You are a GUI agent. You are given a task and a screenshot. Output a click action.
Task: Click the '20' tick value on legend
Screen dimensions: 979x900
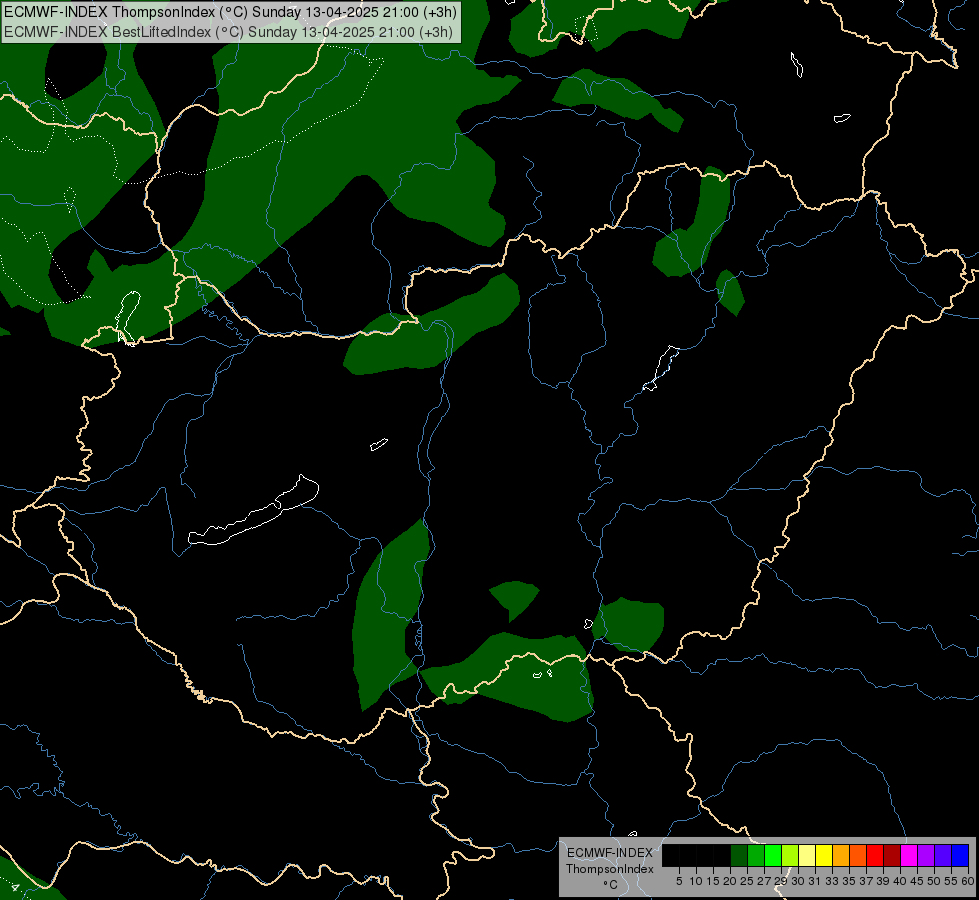coord(731,881)
